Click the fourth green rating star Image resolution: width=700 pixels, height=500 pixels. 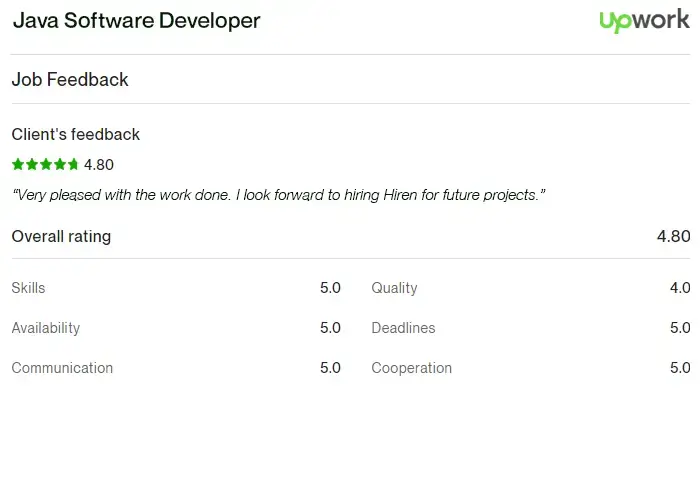59,164
